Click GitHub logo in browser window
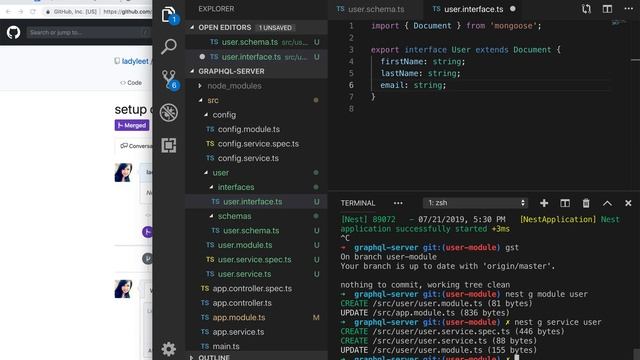The height and width of the screenshot is (360, 640). (x=13, y=32)
